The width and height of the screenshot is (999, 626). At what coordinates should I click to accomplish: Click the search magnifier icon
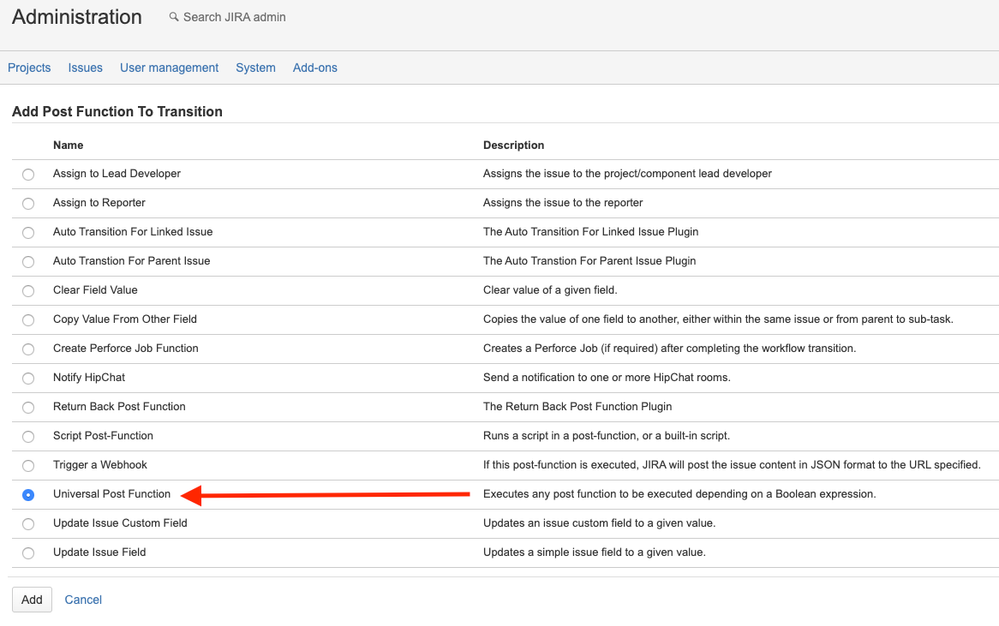tap(173, 17)
